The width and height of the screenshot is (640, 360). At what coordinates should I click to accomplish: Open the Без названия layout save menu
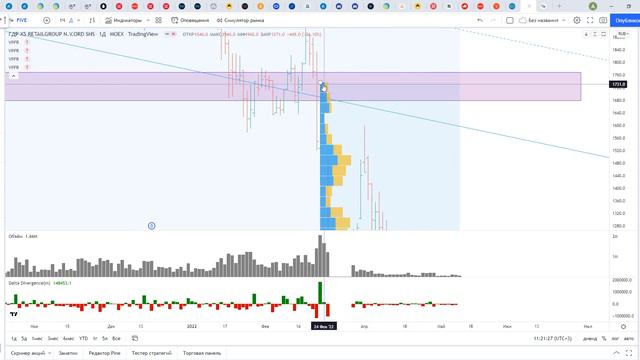click(x=542, y=20)
